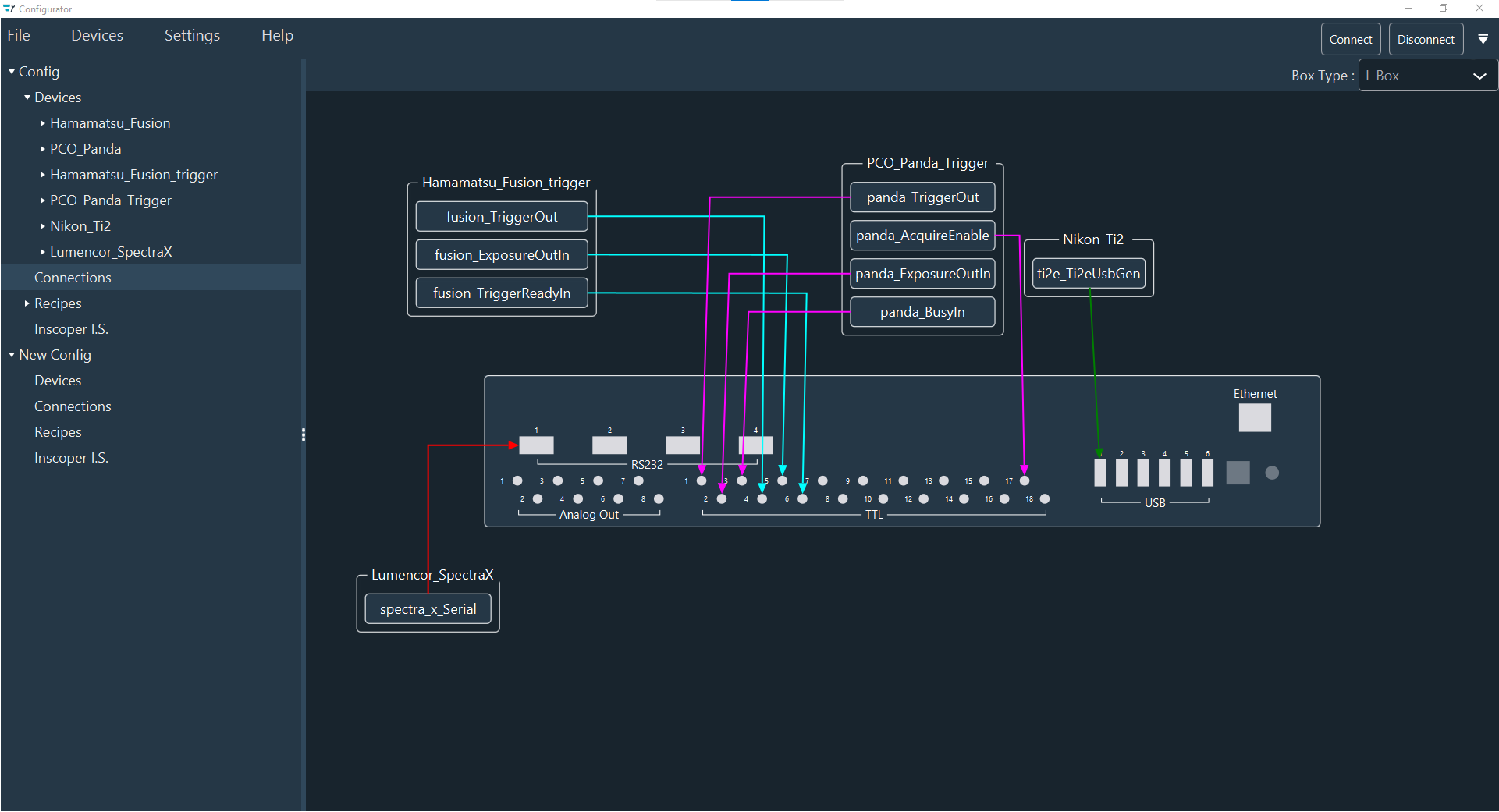Click the Configurator icon in the title bar
This screenshot has width=1499, height=812.
click(9, 9)
